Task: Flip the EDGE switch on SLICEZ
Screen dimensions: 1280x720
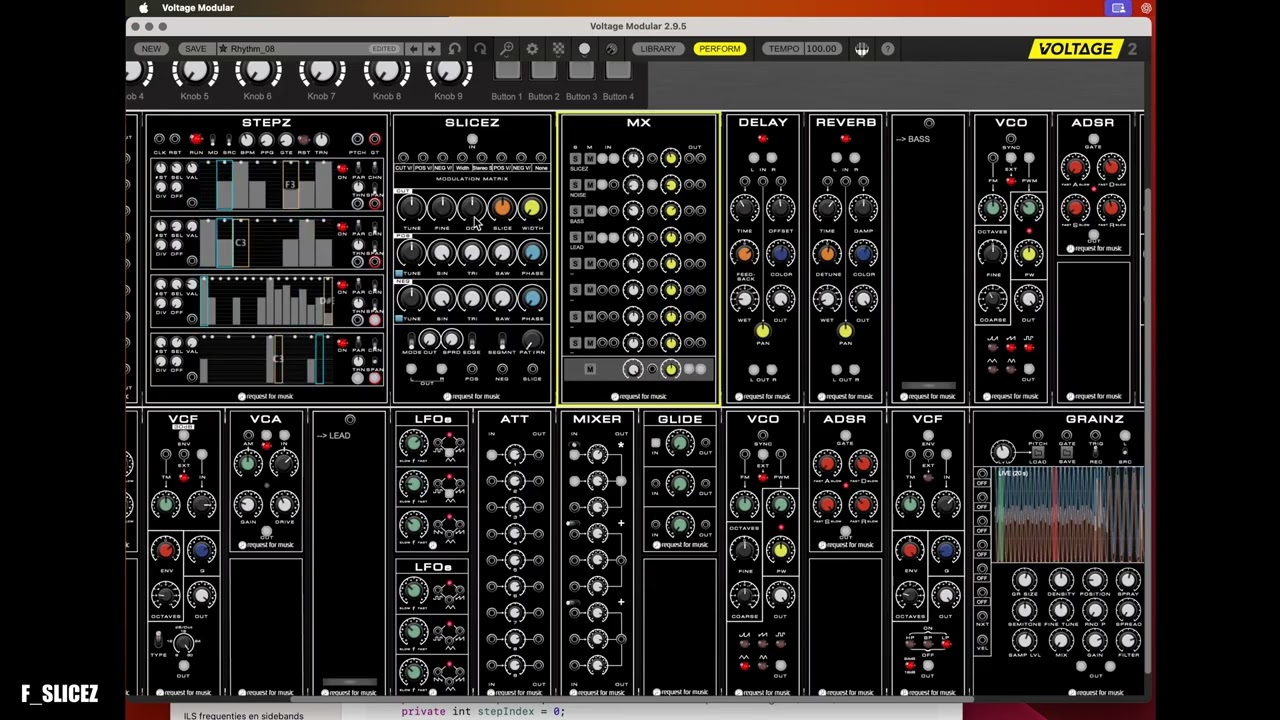Action: 472,342
